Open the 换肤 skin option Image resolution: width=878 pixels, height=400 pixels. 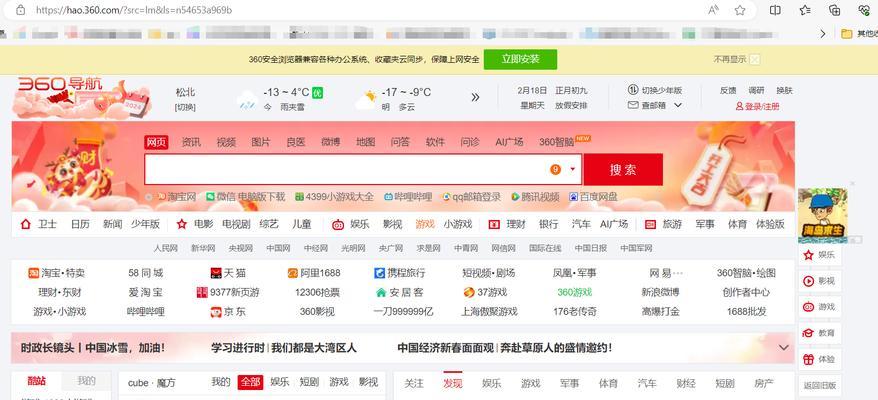pos(784,90)
